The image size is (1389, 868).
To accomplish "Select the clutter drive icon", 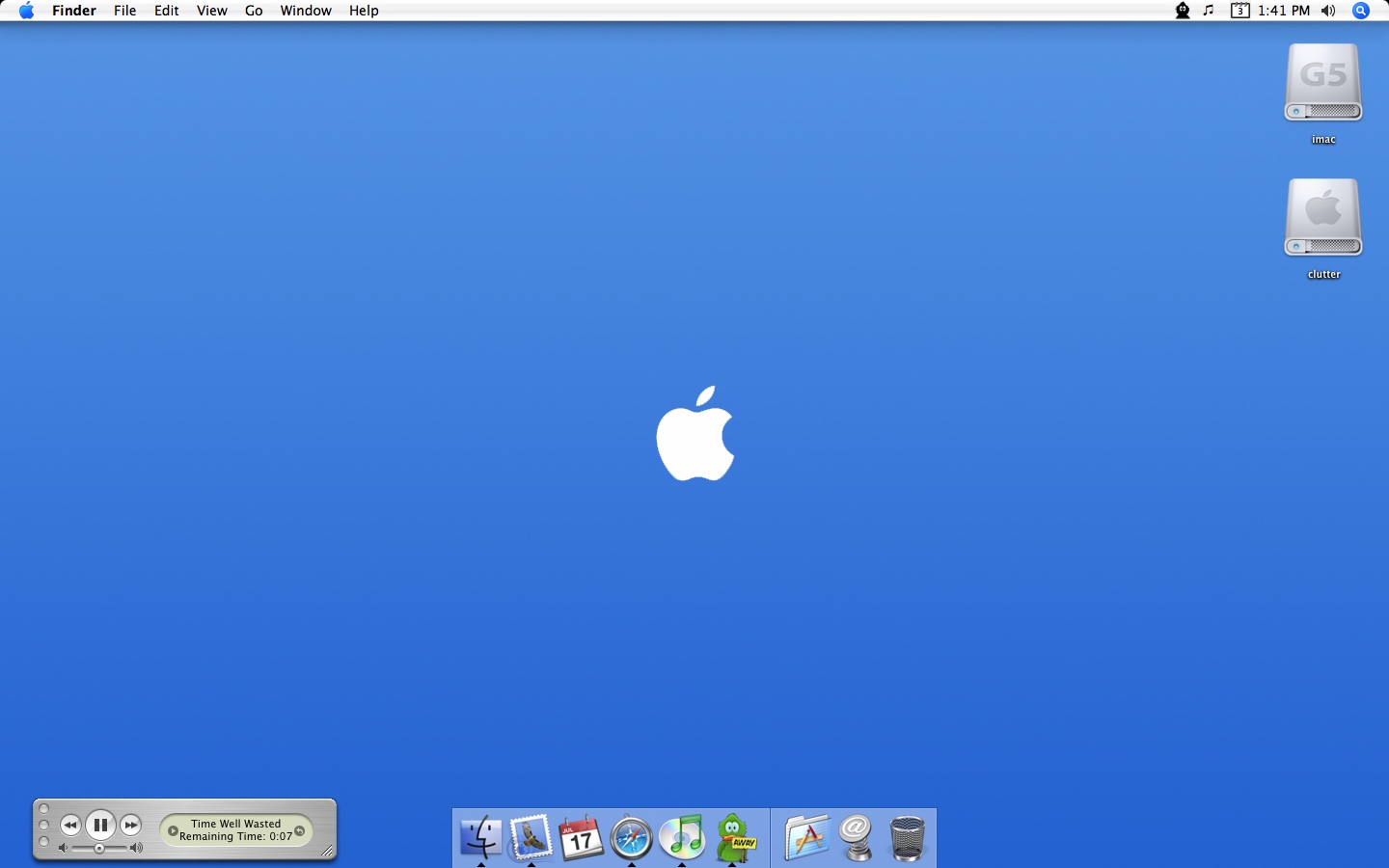I will click(1323, 218).
